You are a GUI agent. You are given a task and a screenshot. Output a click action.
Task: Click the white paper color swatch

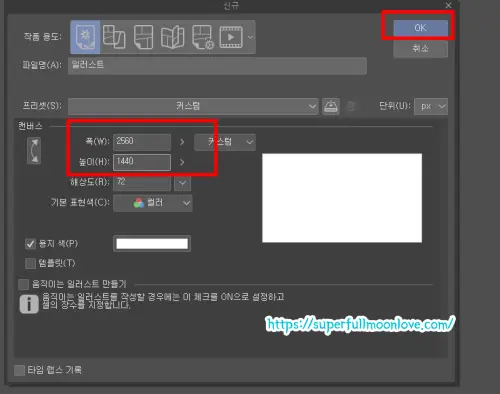click(152, 244)
